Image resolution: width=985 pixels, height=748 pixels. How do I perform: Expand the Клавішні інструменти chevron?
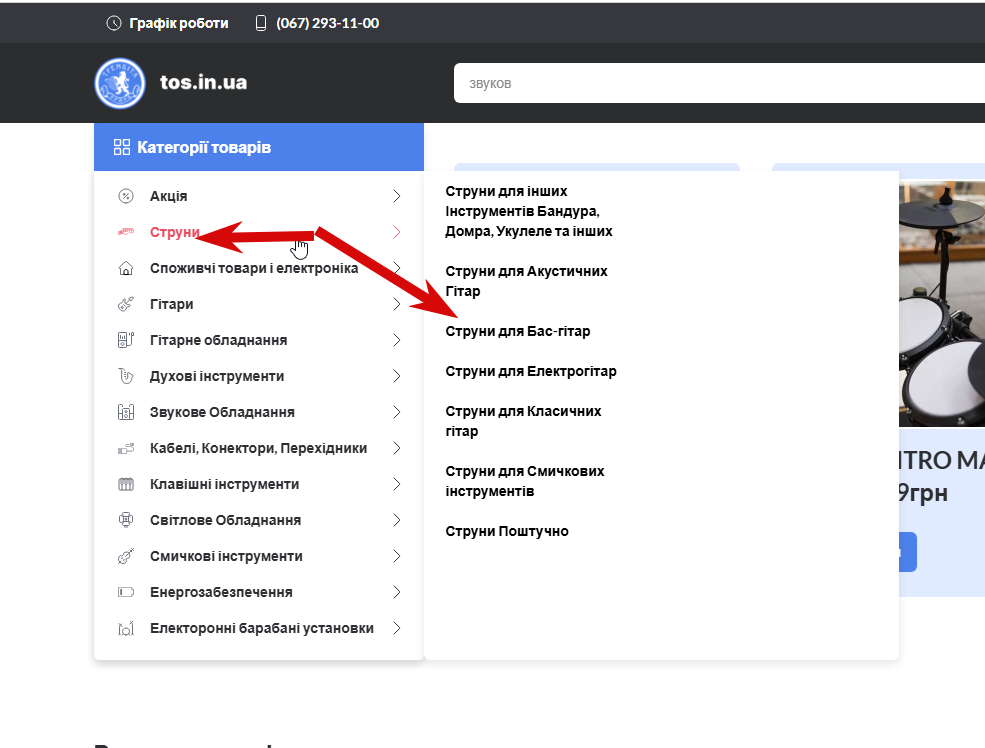[396, 484]
